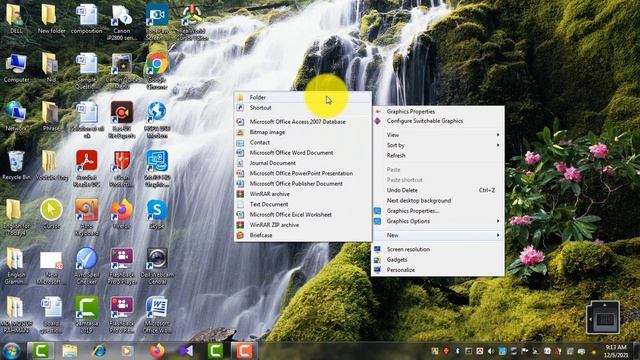Create Microsoft Office Access 2007 Database
Viewport: 640px width, 360px height.
(x=302, y=122)
